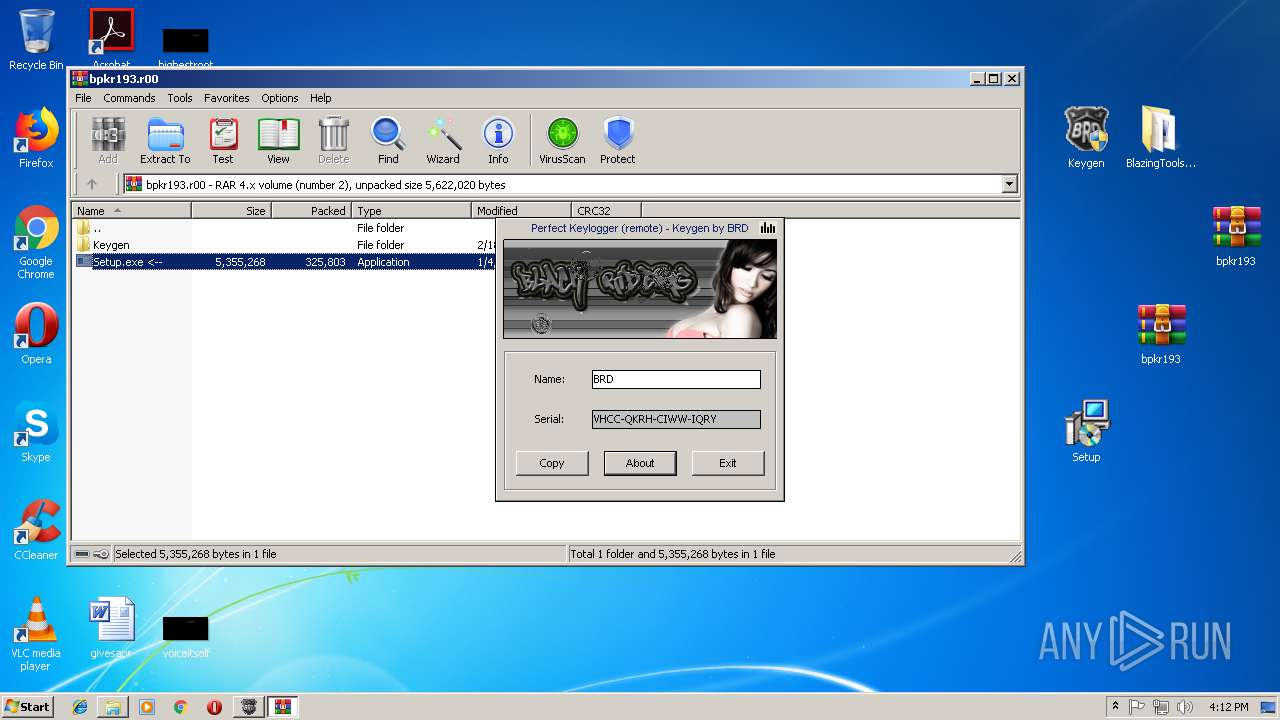The image size is (1280, 720).
Task: Click Internet Explorer taskbar icon
Action: [x=80, y=707]
